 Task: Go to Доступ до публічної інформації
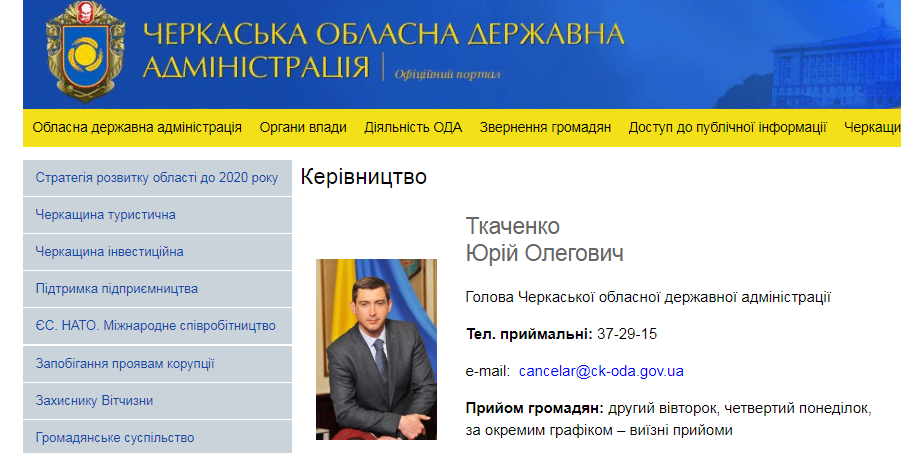tap(727, 127)
